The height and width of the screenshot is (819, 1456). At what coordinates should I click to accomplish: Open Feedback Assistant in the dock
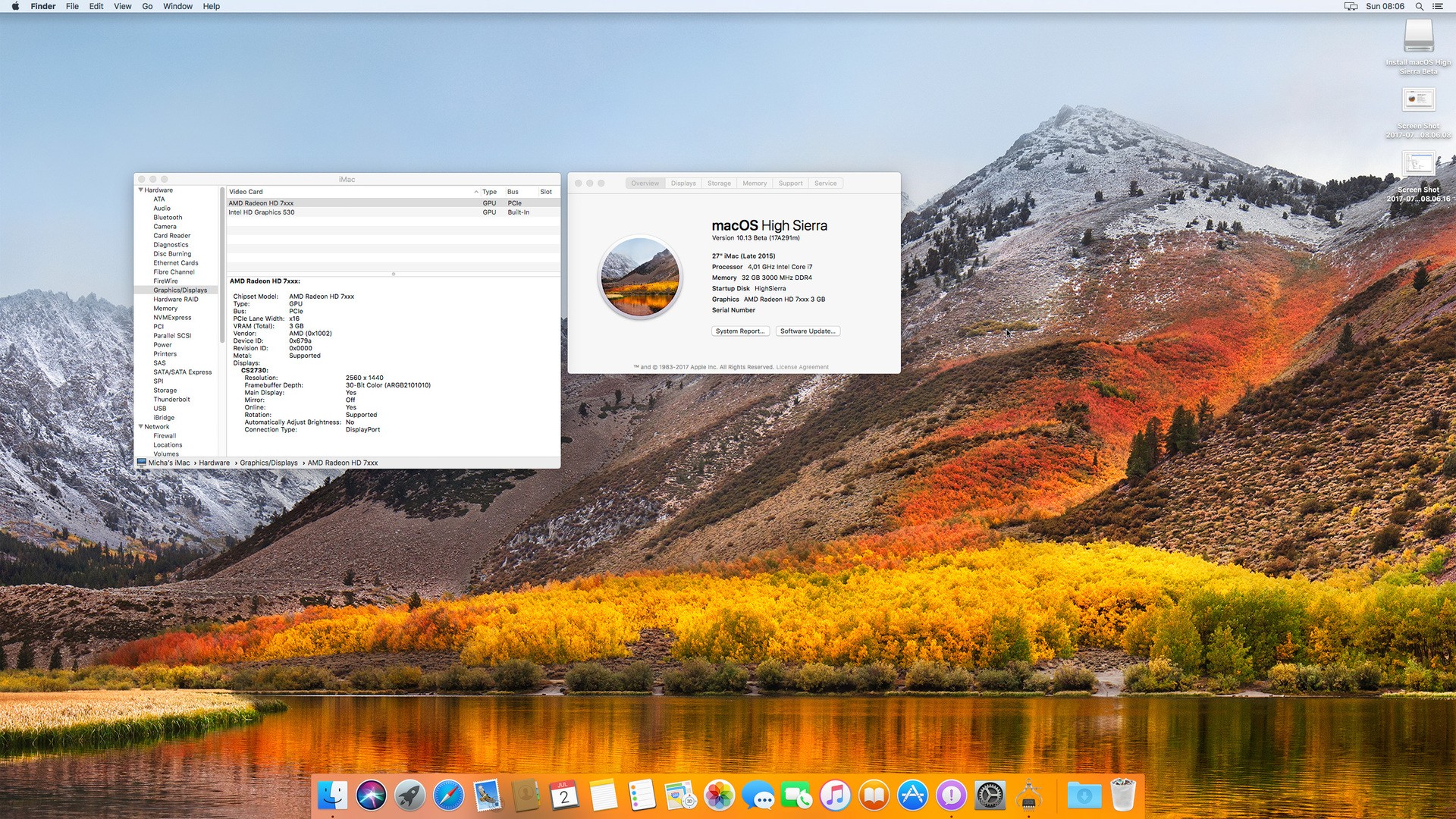click(951, 795)
